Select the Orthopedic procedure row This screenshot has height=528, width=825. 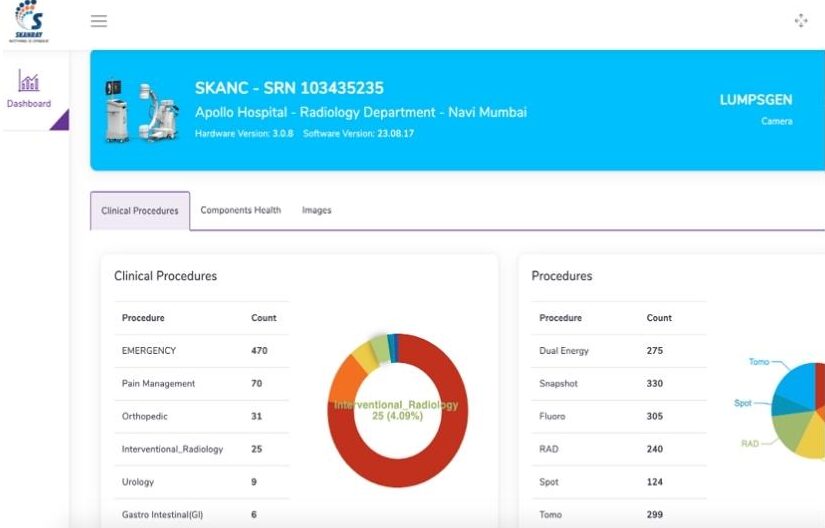click(202, 416)
